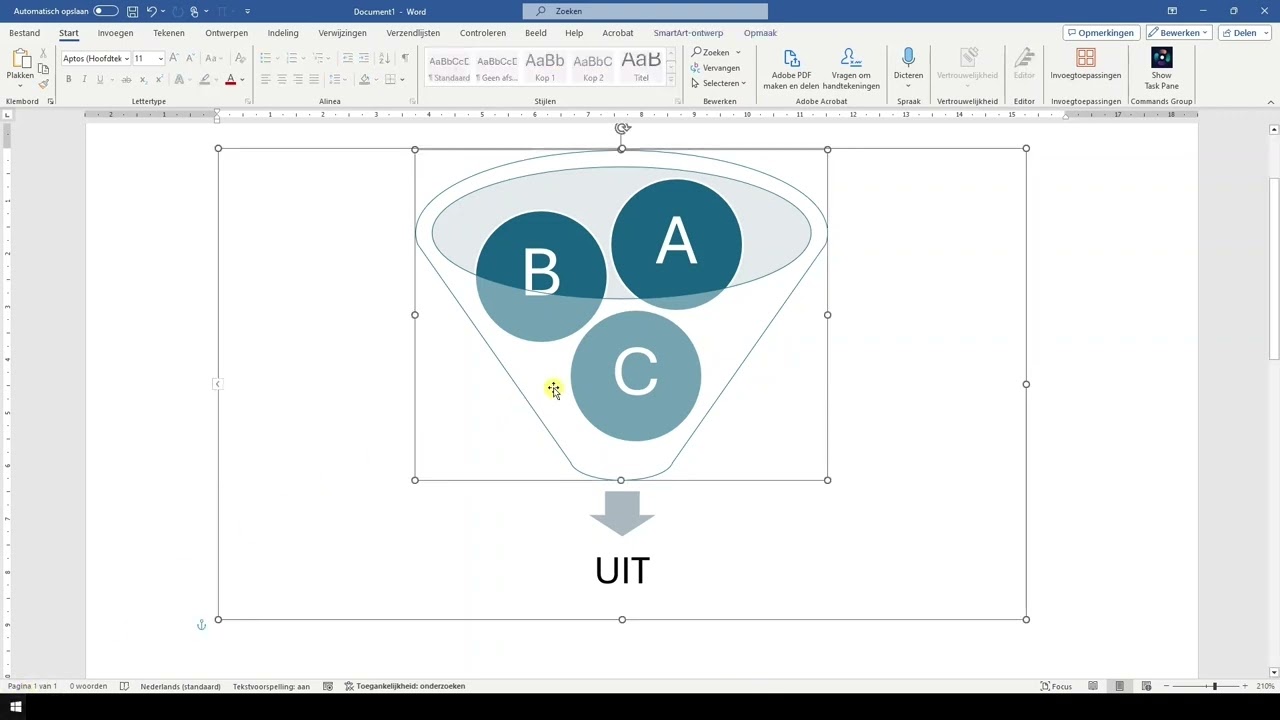This screenshot has height=720, width=1280.
Task: Click the Opmerkingen button
Action: 1100,33
